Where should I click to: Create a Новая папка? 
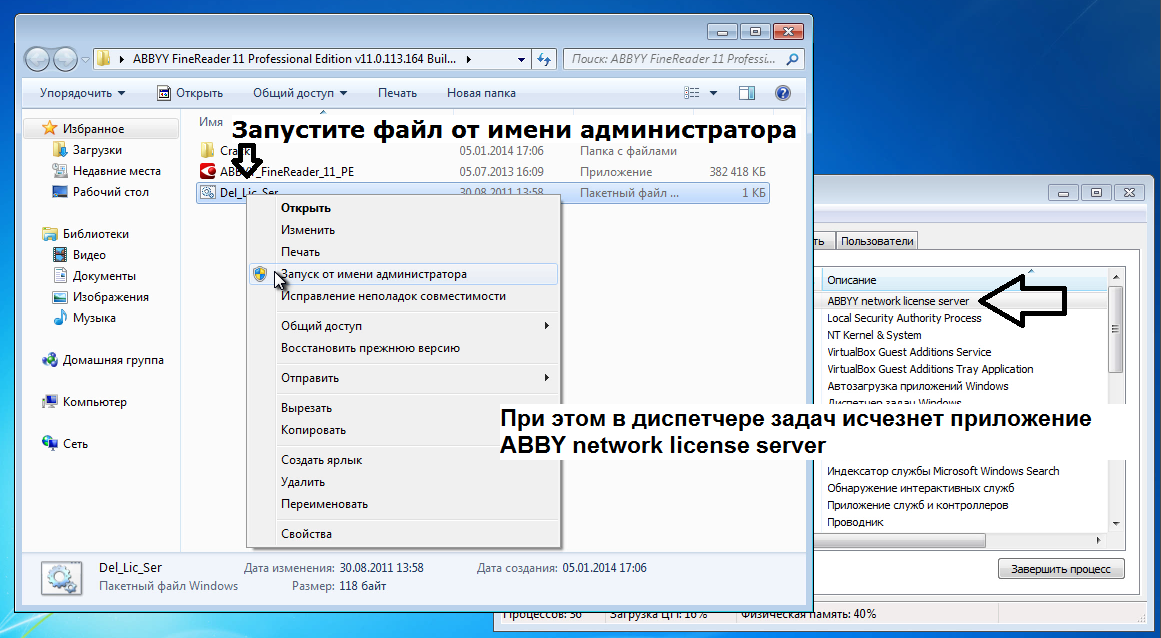pyautogui.click(x=481, y=93)
